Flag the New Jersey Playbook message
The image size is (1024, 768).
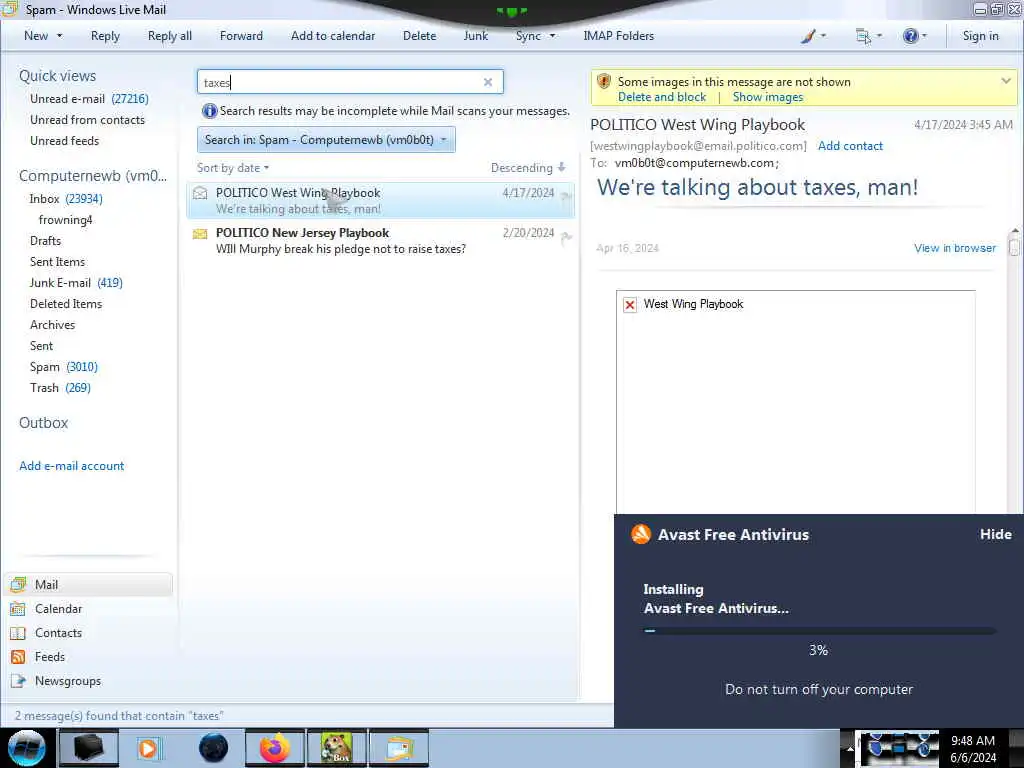click(x=566, y=238)
